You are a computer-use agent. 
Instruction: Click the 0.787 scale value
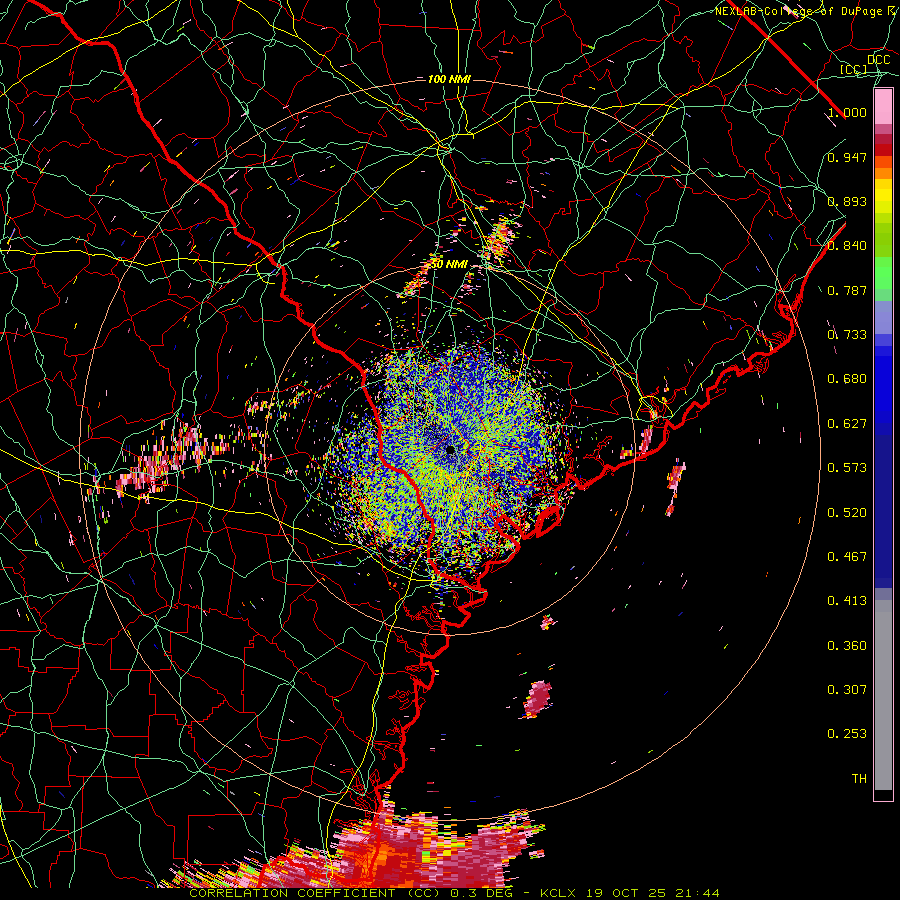[x=847, y=290]
